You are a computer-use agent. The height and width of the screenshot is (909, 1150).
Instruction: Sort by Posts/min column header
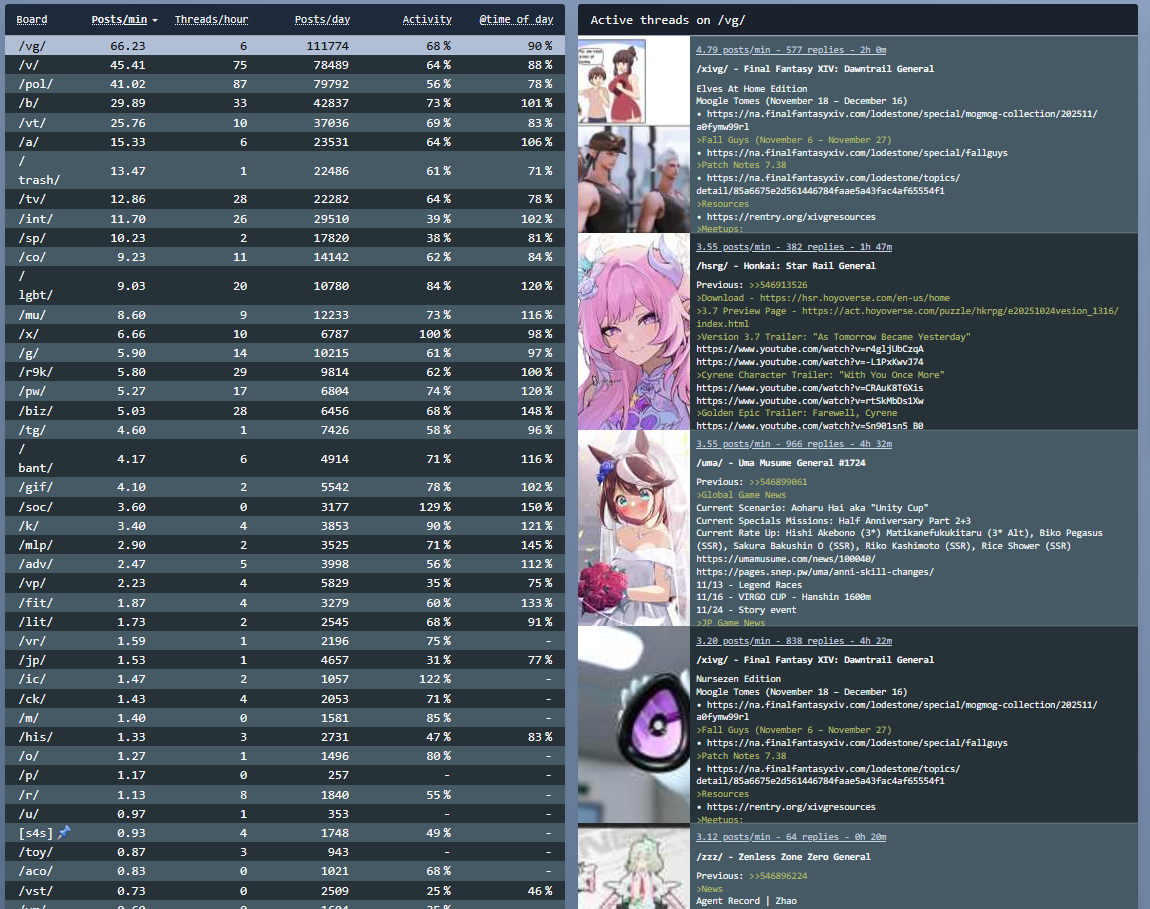click(x=119, y=20)
